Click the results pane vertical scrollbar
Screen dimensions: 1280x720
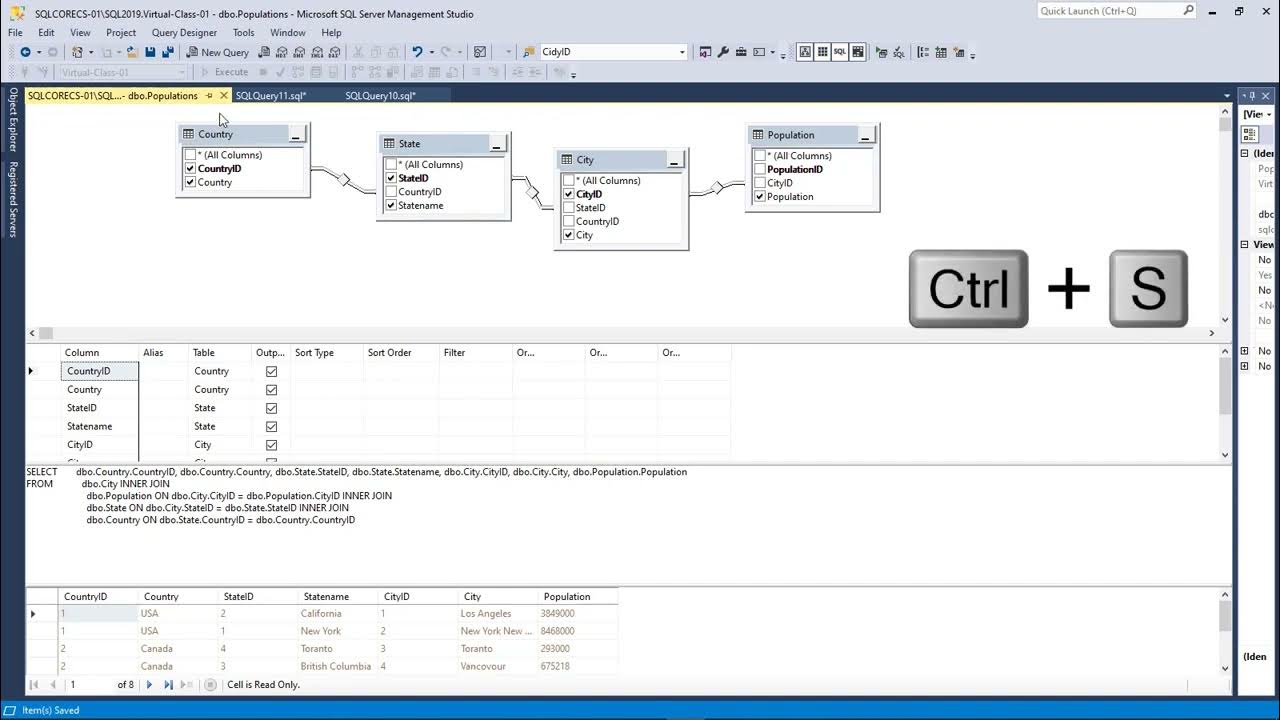[x=1226, y=632]
